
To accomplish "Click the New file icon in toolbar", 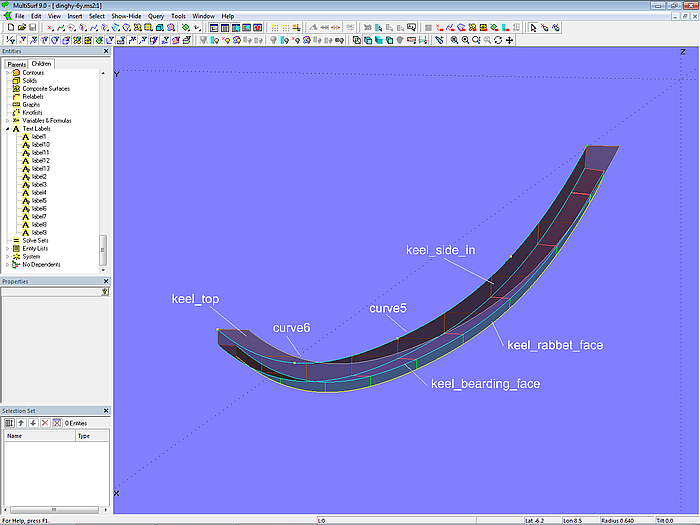I will (x=10, y=28).
